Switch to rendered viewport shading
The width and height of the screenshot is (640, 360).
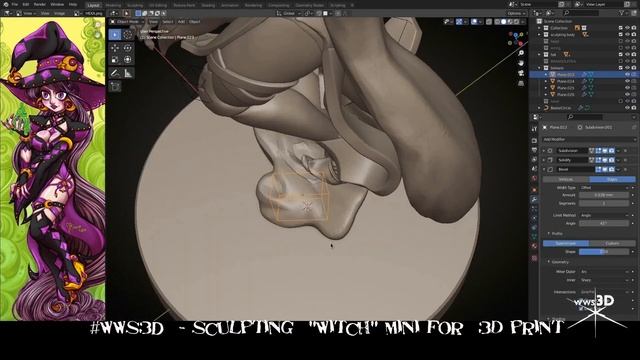point(516,22)
